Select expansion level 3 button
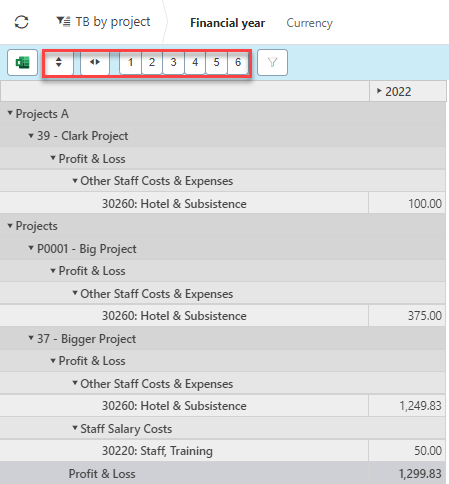Viewport: 449px width, 484px height. (x=173, y=62)
